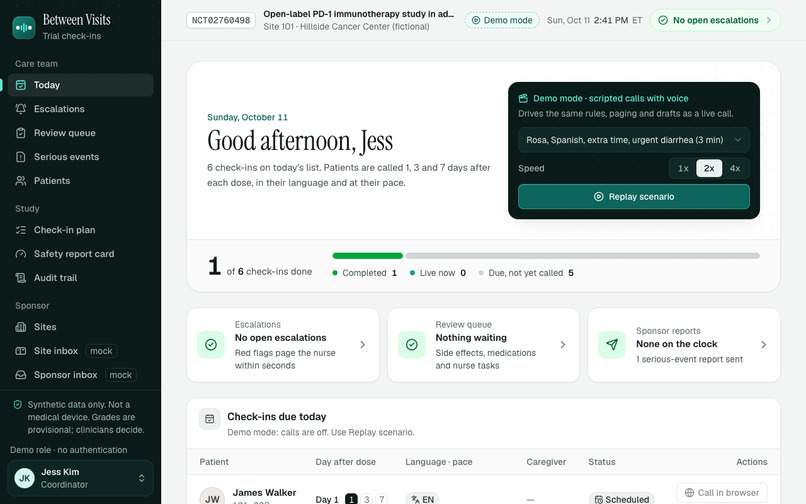The image size is (806, 504).
Task: Click the Status column header
Action: [602, 462]
